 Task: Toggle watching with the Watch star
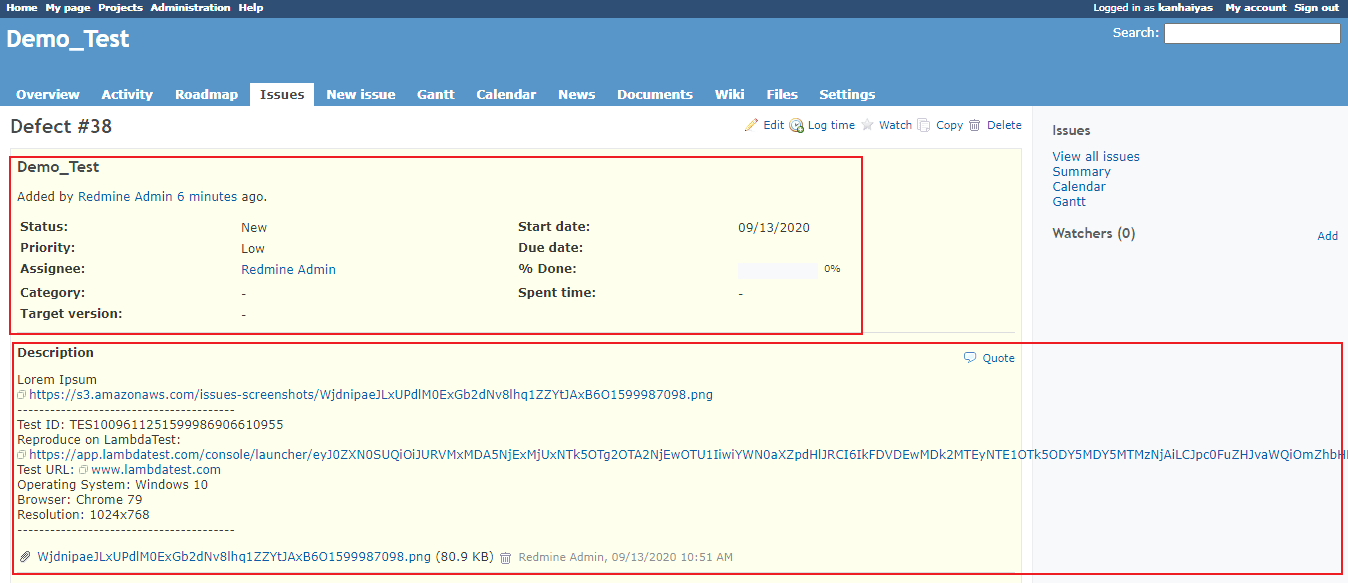867,124
